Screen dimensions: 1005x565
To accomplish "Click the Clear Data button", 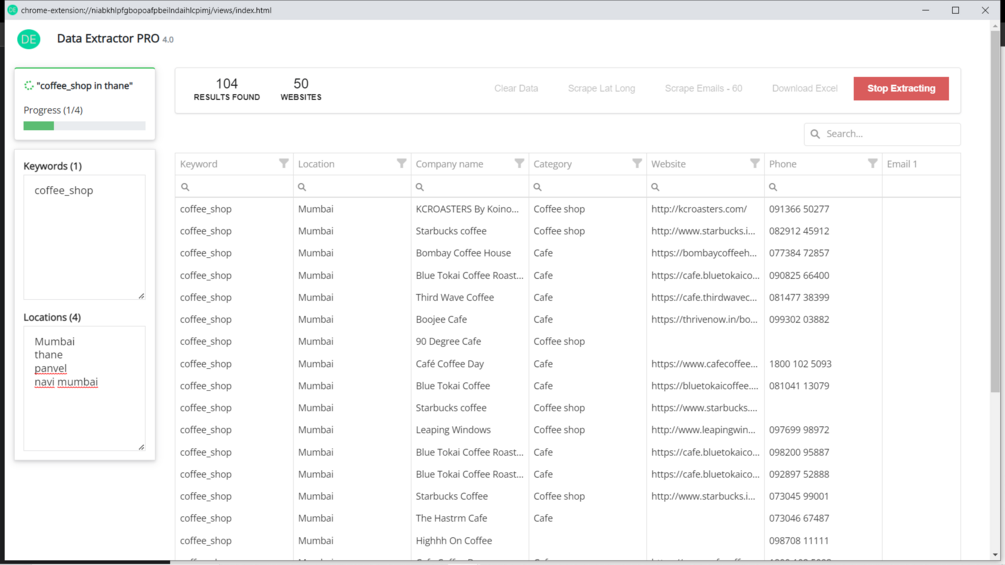I will [516, 88].
